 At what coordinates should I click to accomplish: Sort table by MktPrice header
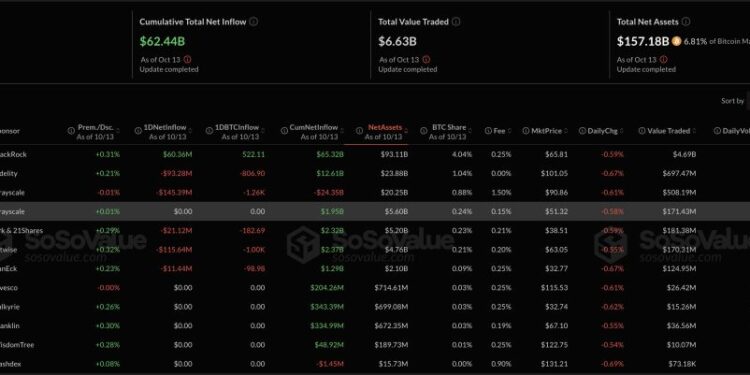point(547,131)
